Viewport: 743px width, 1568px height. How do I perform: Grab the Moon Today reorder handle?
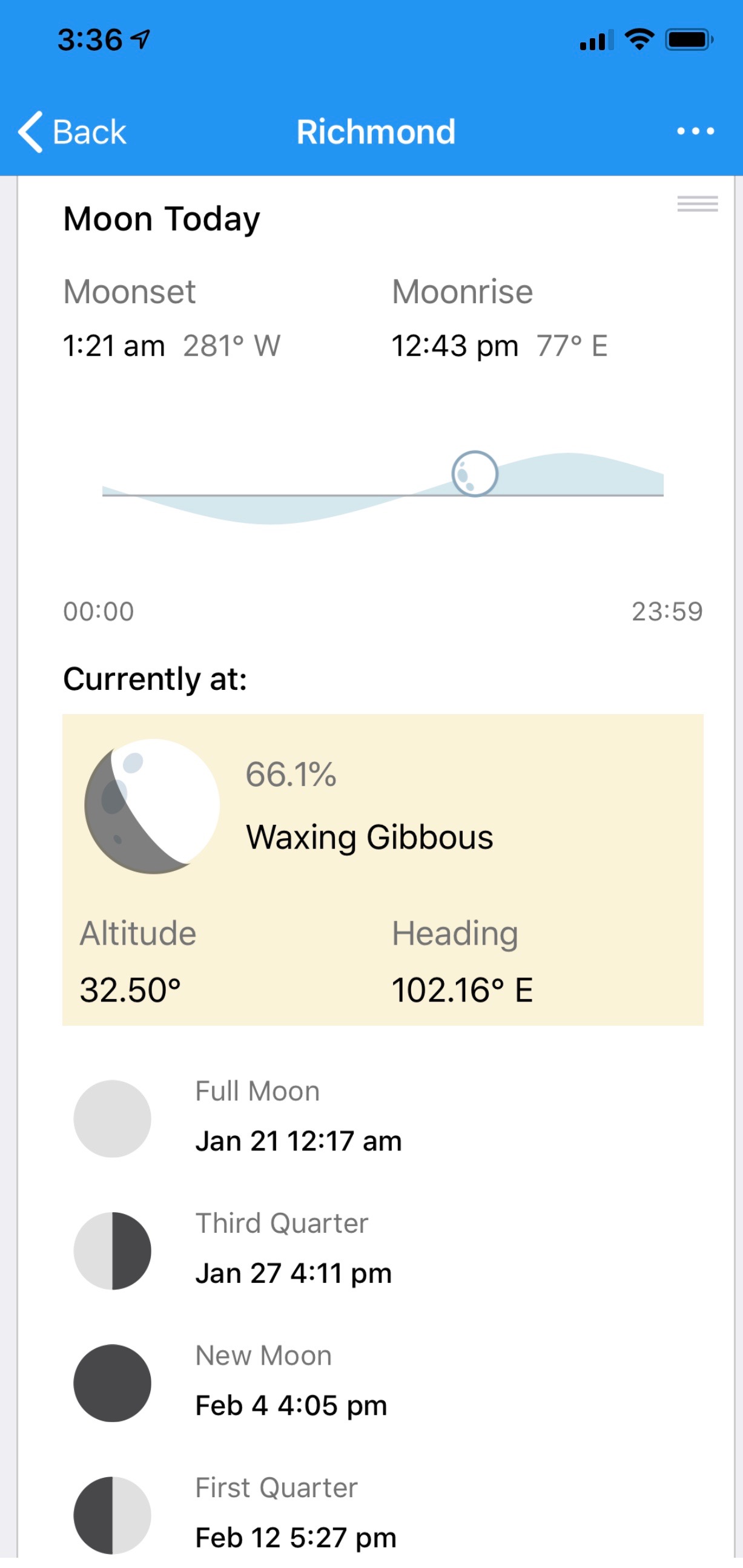[x=698, y=204]
